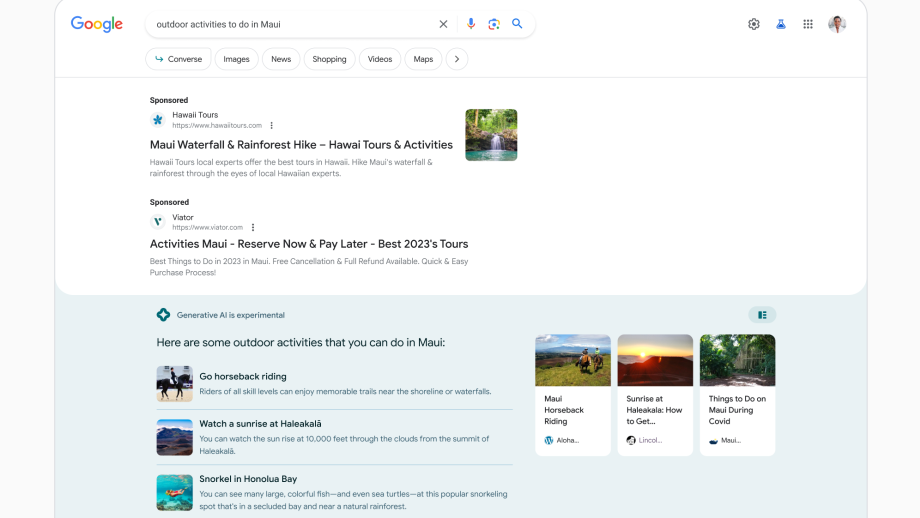920x518 pixels.
Task: Switch to Shopping results
Action: pyautogui.click(x=329, y=59)
